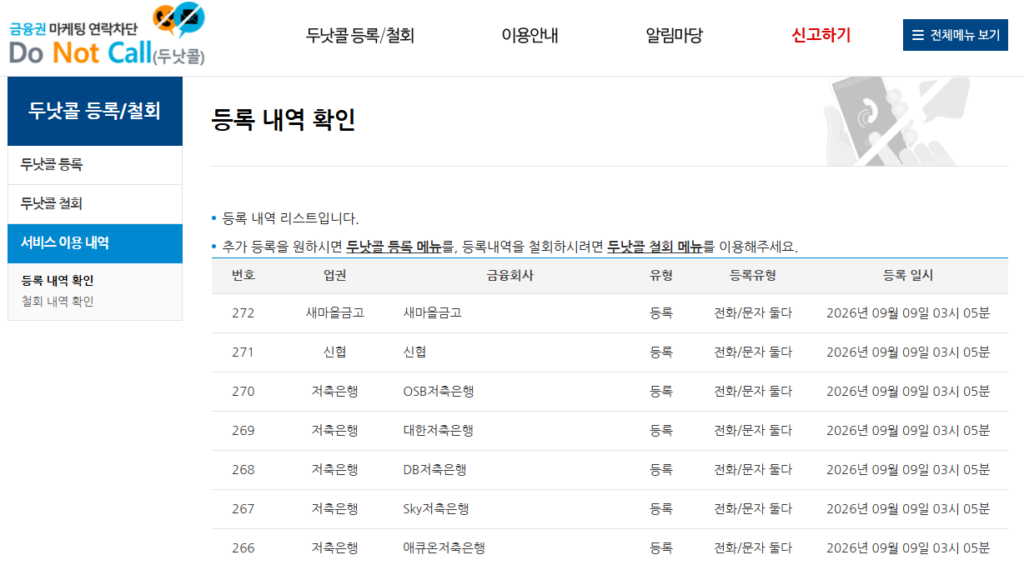1024x565 pixels.
Task: Click the 유형 column header
Action: [661, 276]
